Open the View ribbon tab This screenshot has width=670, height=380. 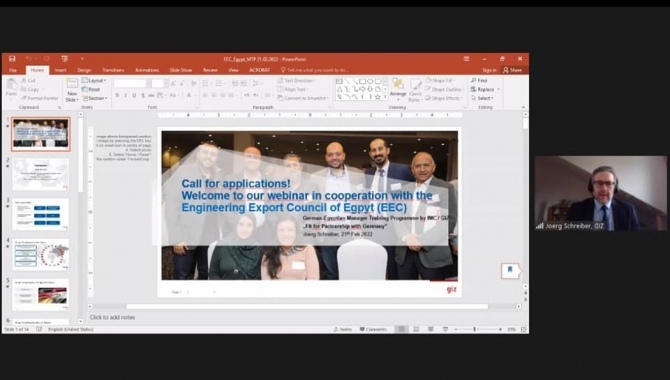(233, 70)
